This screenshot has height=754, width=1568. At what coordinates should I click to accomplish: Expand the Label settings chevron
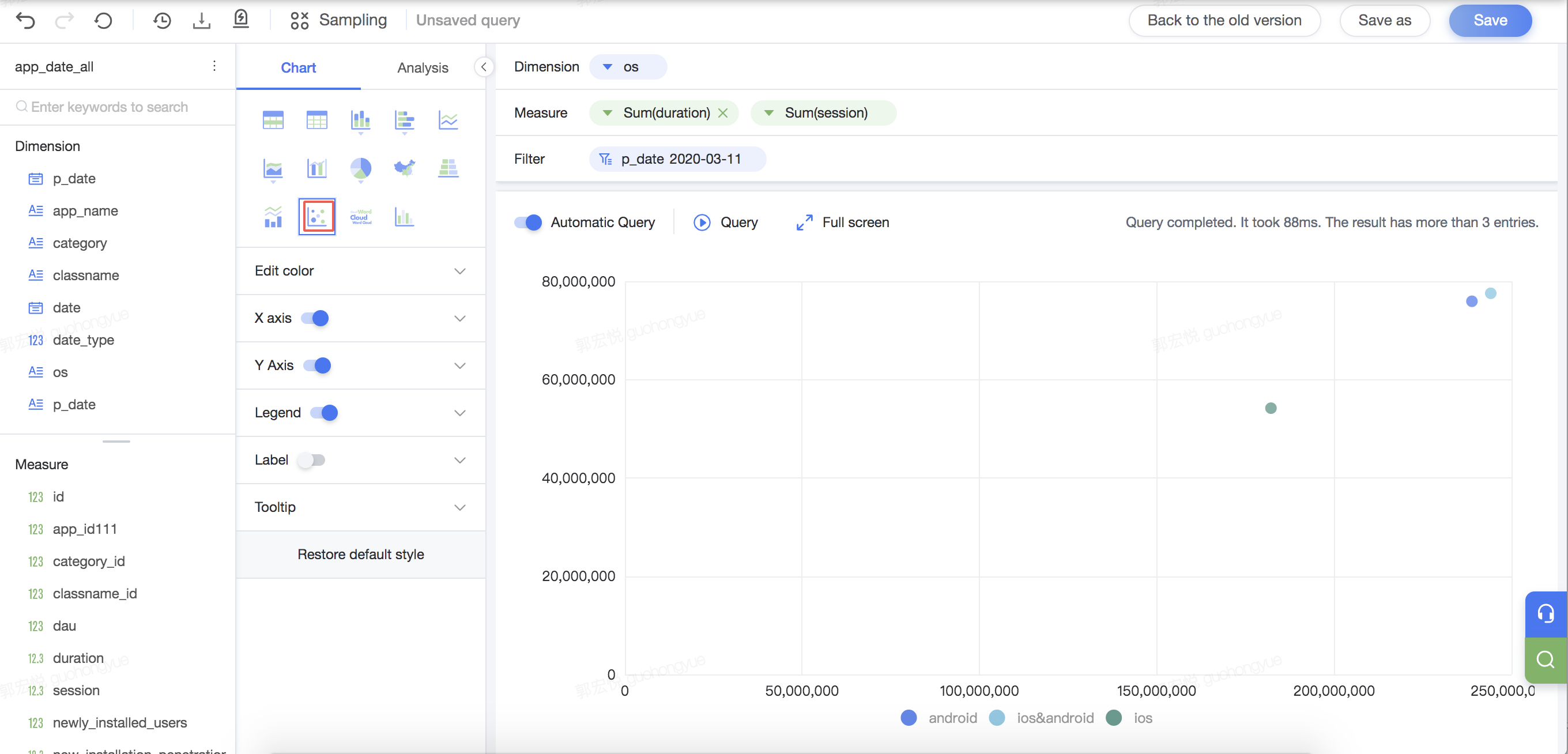pyautogui.click(x=459, y=460)
